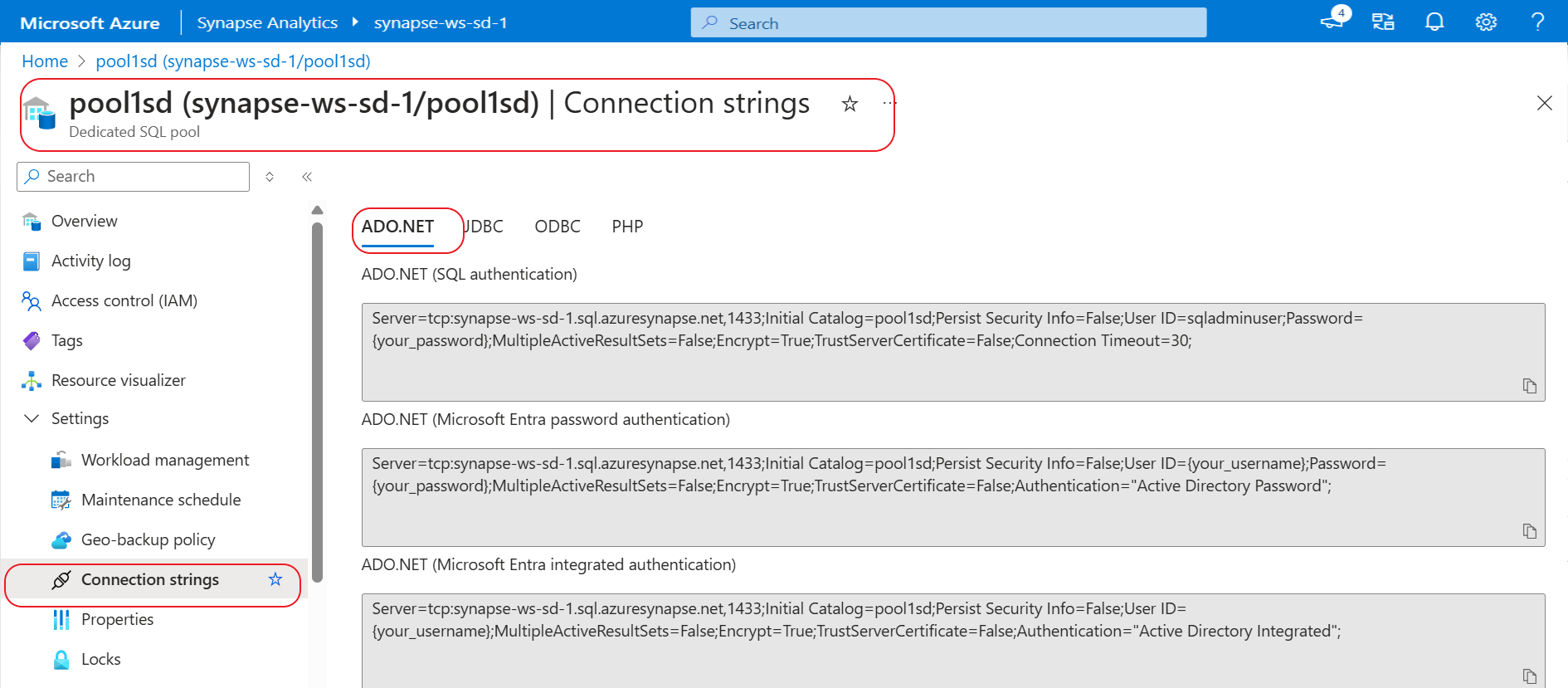Image resolution: width=1568 pixels, height=688 pixels.
Task: Switch to the PHP tab
Action: coord(627,227)
